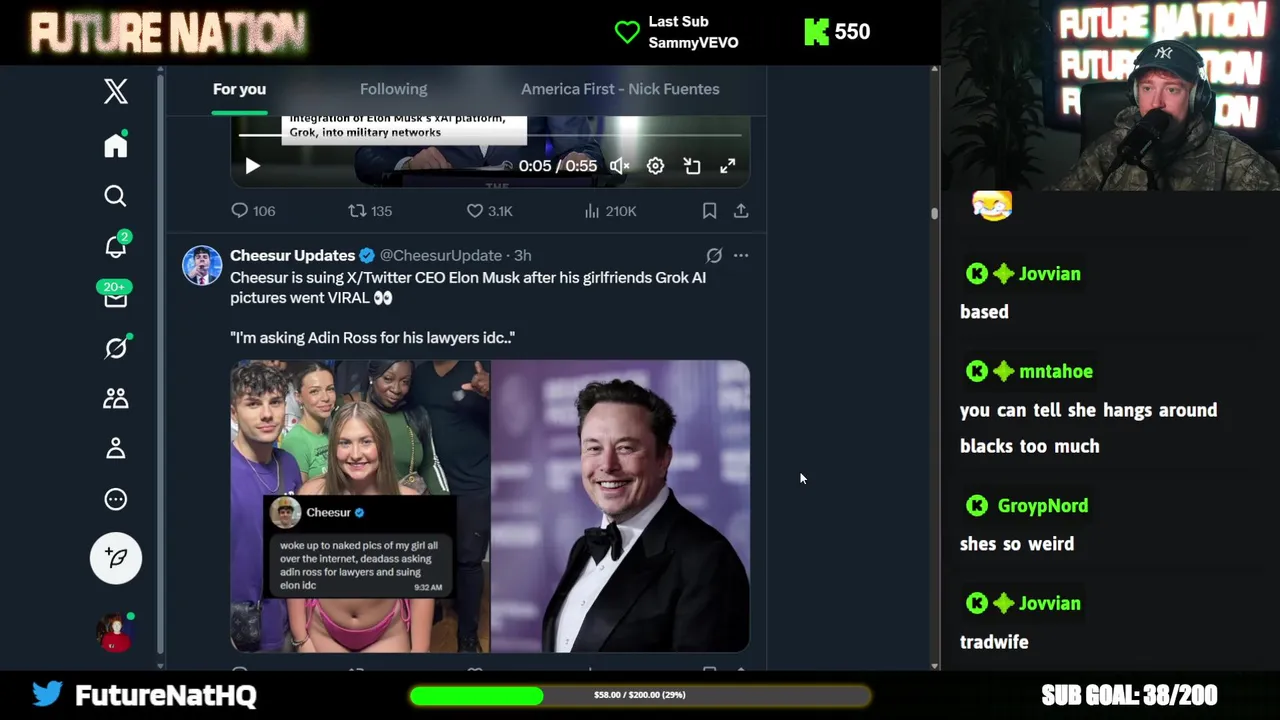Screen dimensions: 1280x720
Task: Click Jovvian username above 'based'
Action: pos(1049,274)
